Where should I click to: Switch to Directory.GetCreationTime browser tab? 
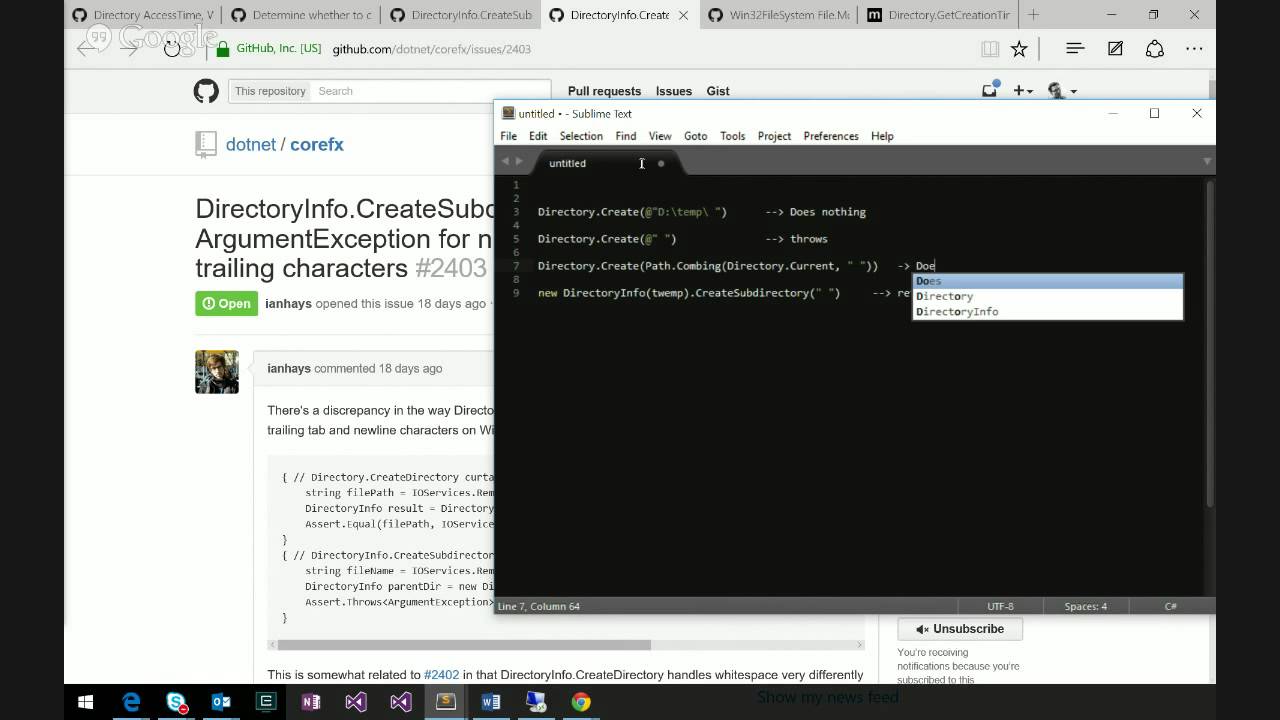point(940,15)
